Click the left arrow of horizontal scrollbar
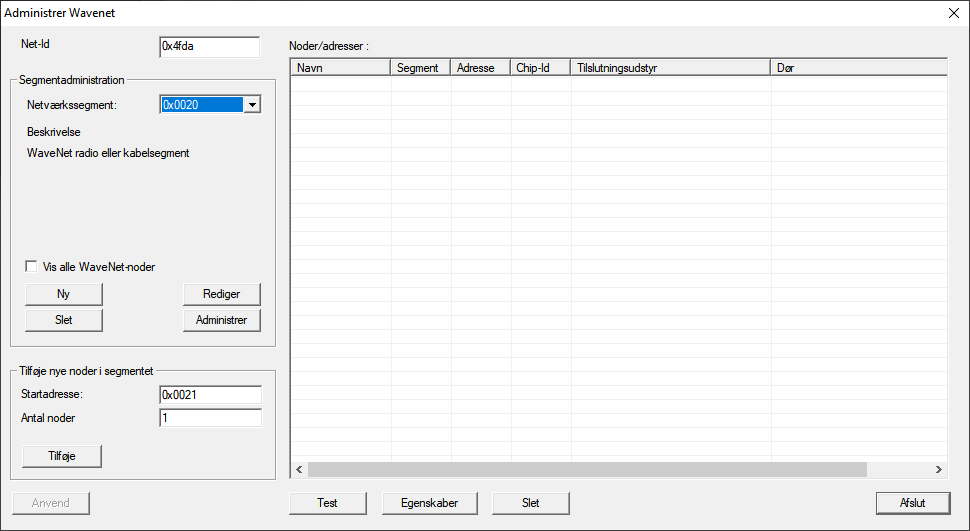This screenshot has width=970, height=531. pyautogui.click(x=298, y=469)
